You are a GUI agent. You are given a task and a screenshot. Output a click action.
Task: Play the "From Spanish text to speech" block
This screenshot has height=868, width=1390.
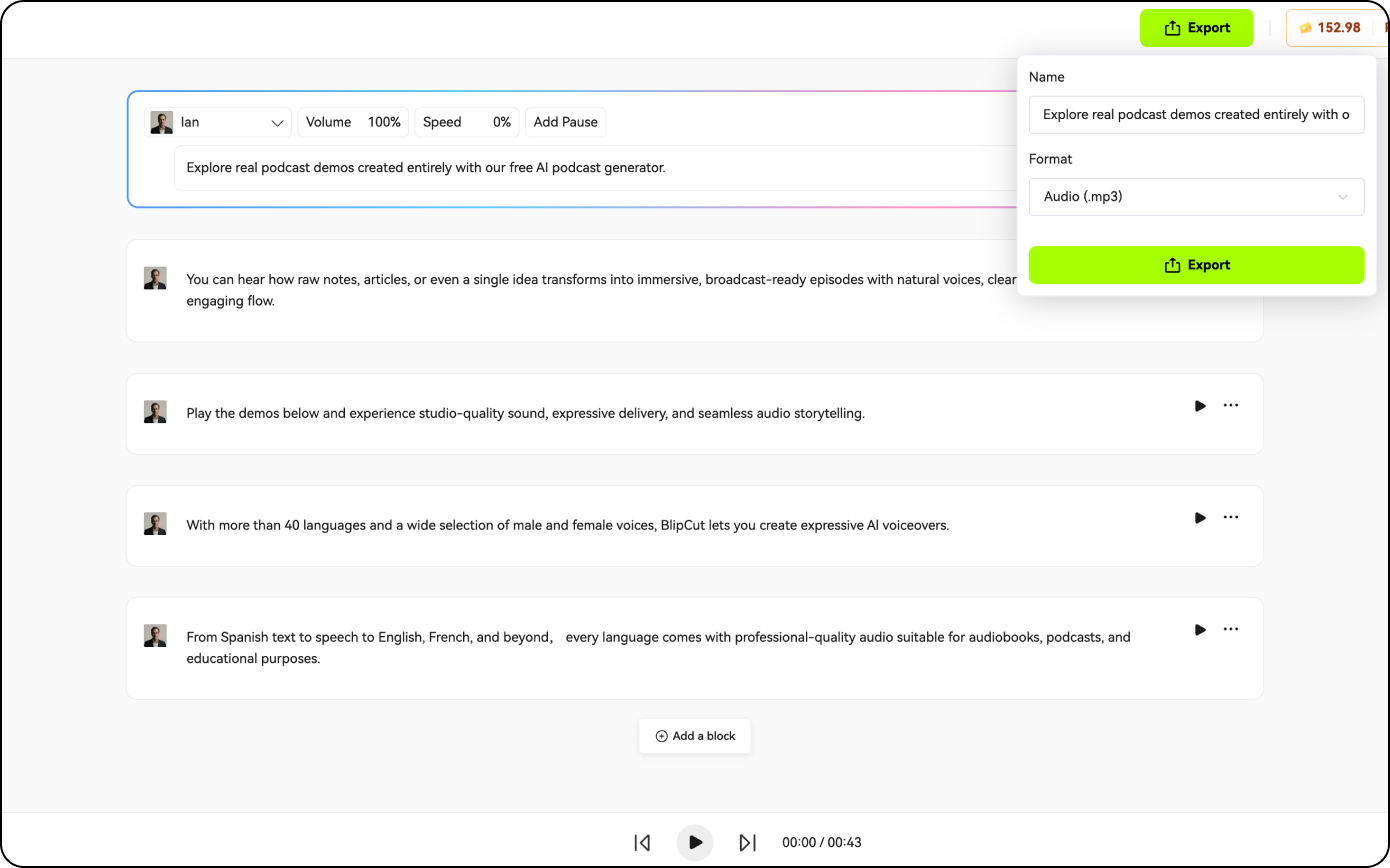[x=1200, y=630]
